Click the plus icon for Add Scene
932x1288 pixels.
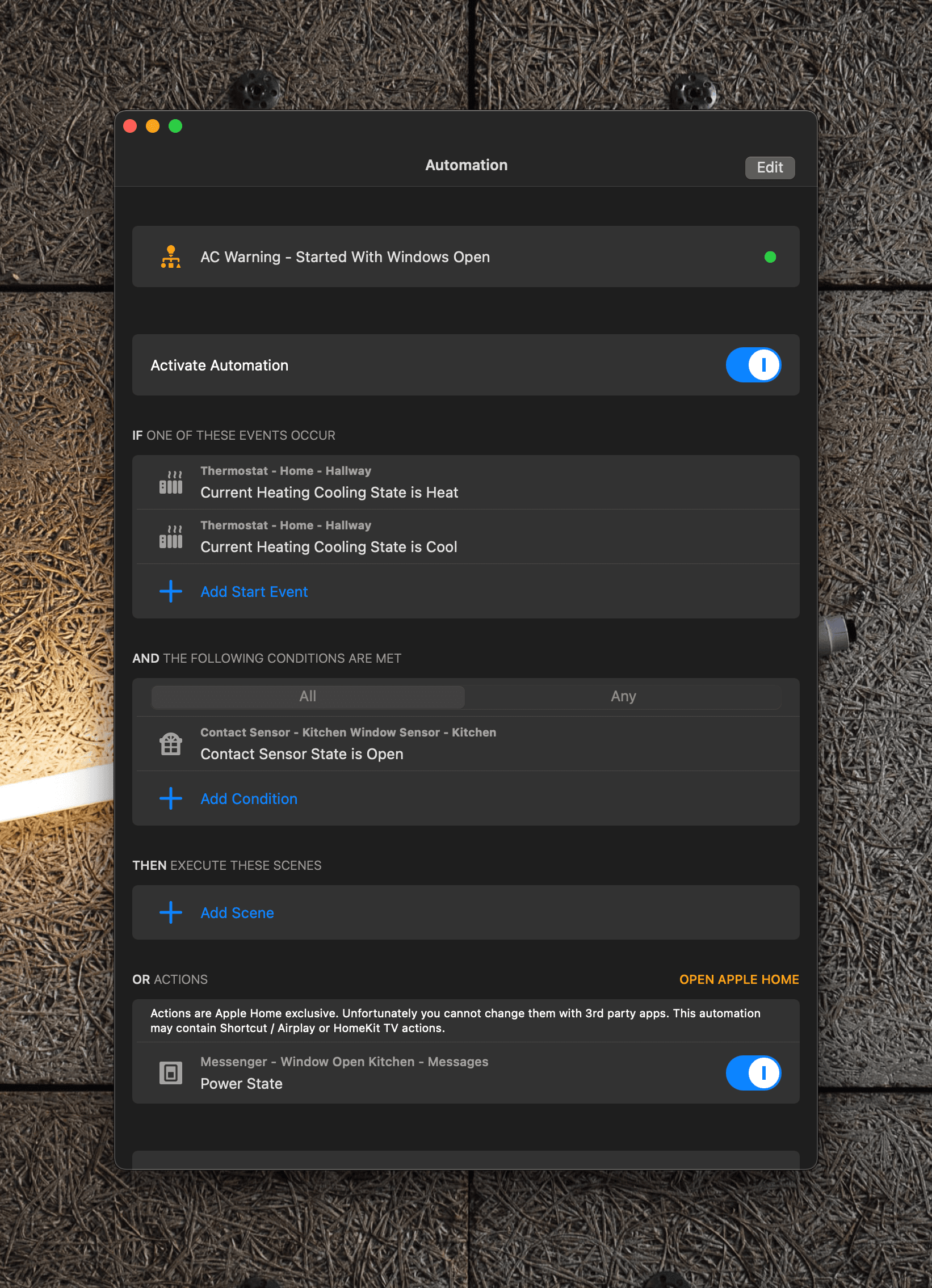tap(170, 912)
